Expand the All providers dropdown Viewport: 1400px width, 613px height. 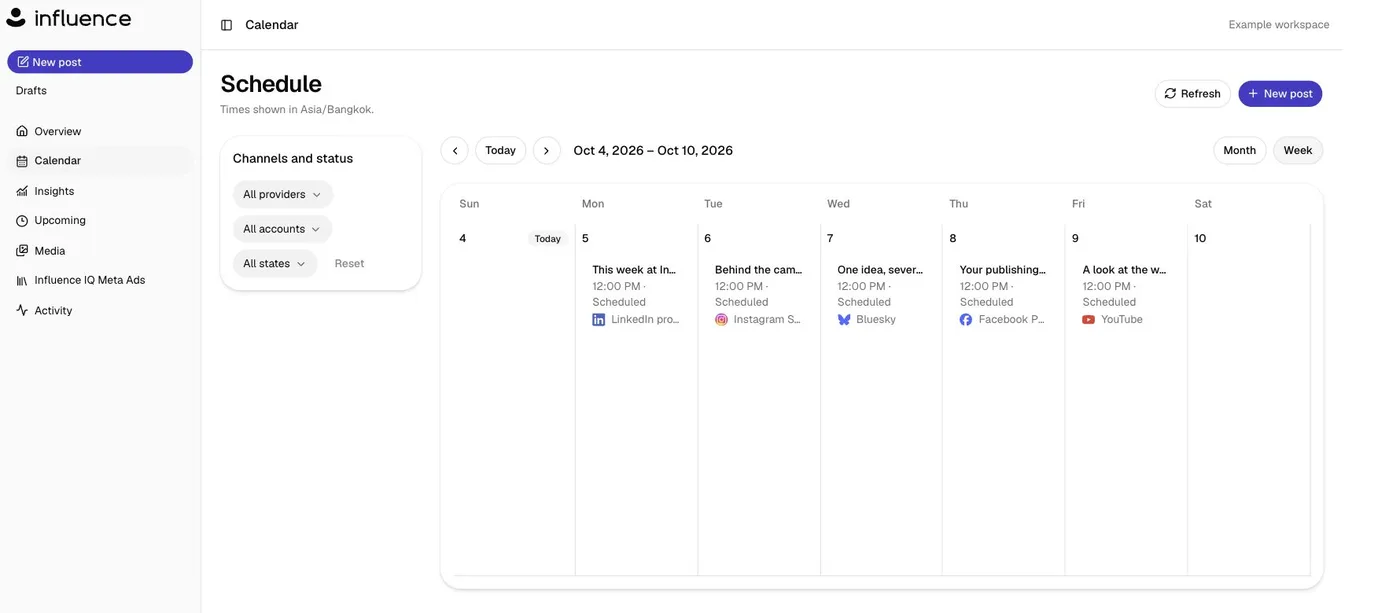pyautogui.click(x=283, y=195)
